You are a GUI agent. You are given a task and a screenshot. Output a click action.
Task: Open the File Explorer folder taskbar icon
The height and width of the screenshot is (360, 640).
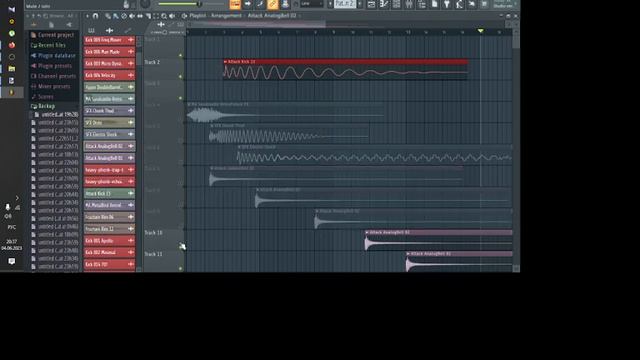click(12, 69)
